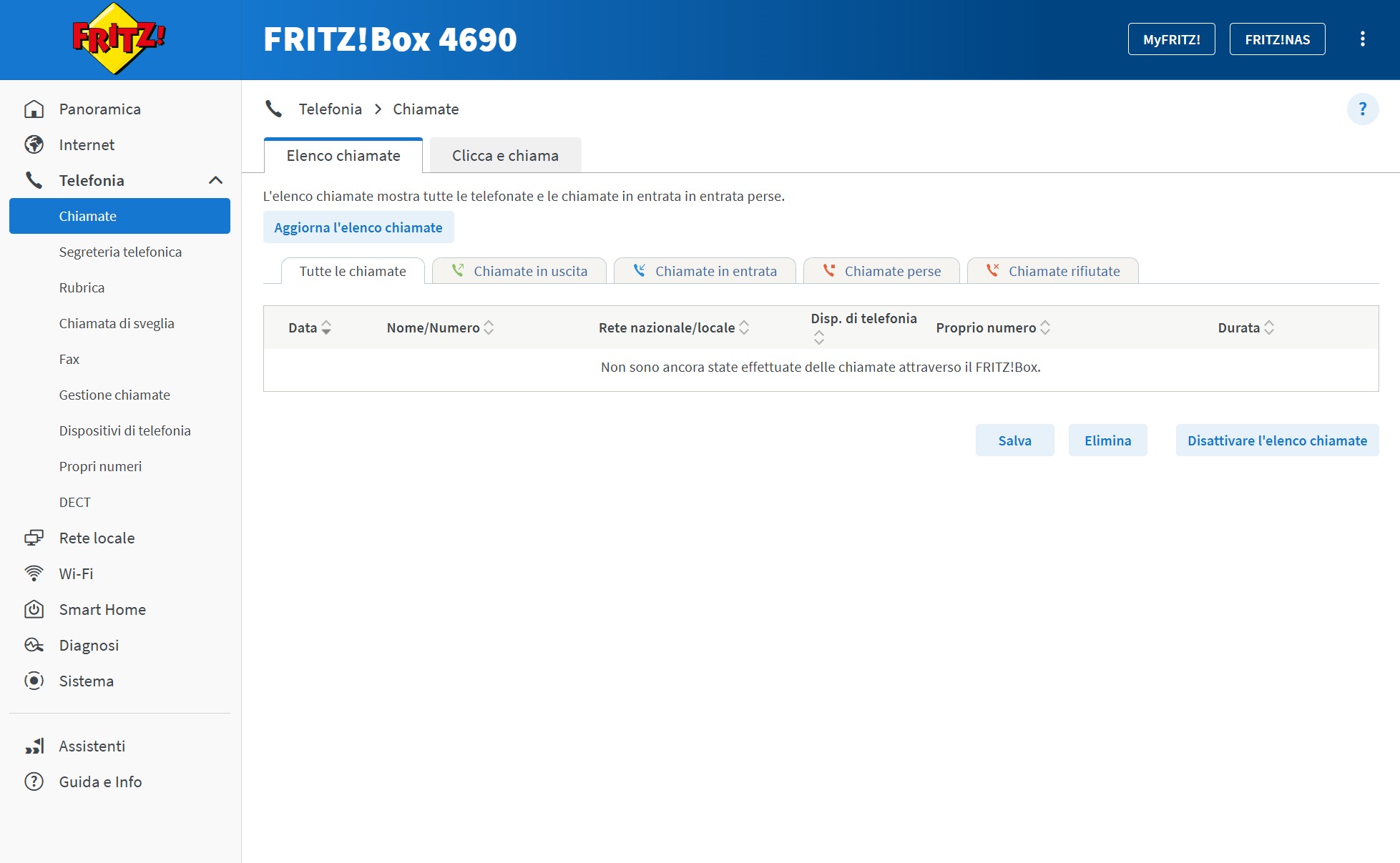Click the breadcrumb phone handset icon
The image size is (1400, 863).
273,109
